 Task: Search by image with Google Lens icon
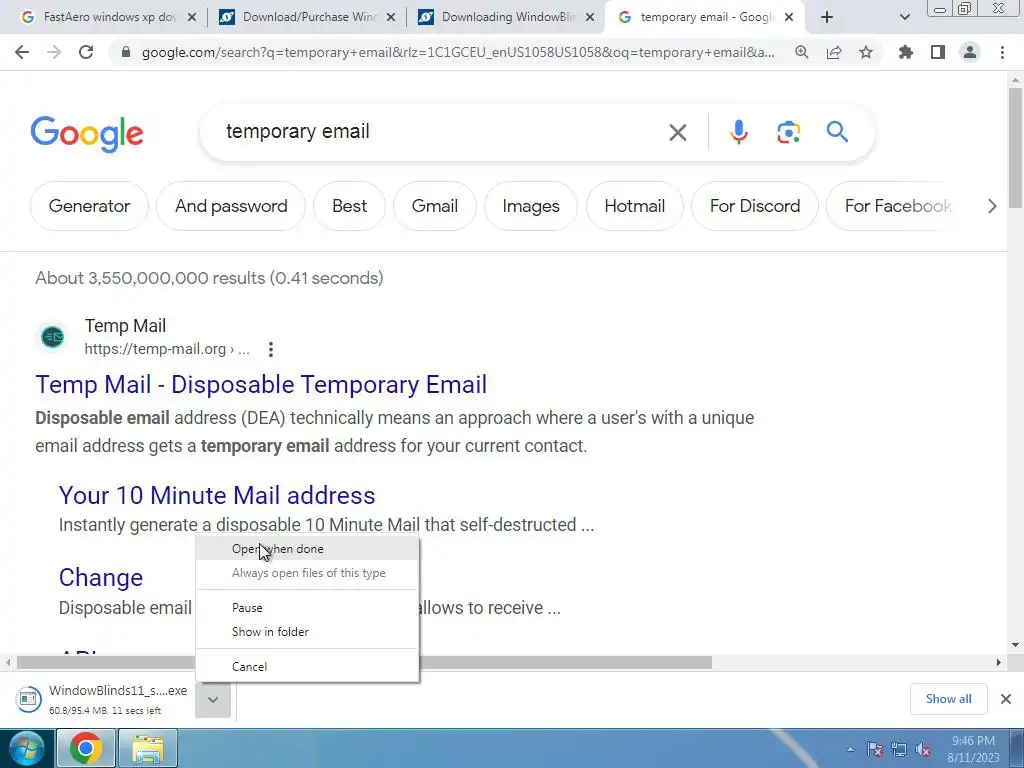coord(788,132)
